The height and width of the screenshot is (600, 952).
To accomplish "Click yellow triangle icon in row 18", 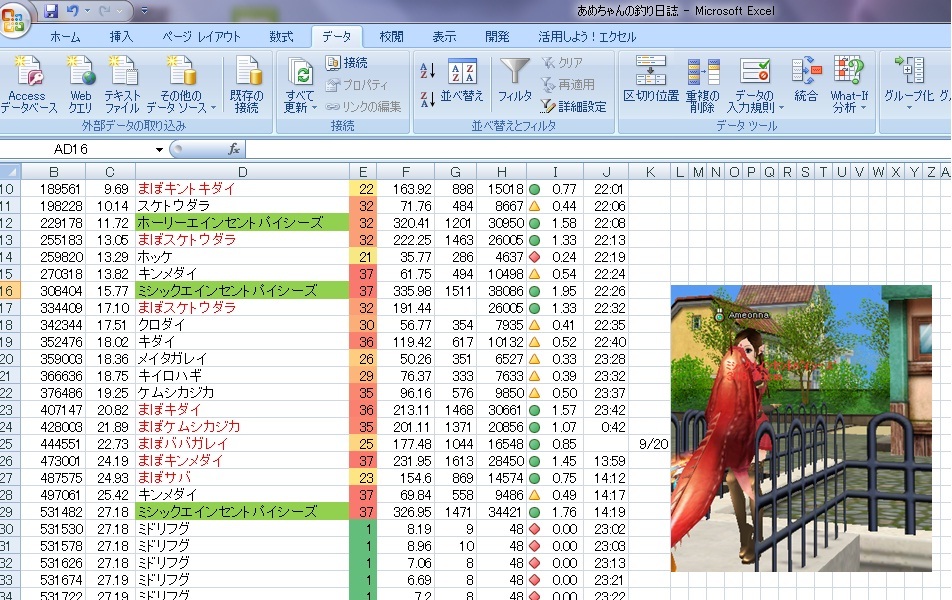I will coord(535,325).
